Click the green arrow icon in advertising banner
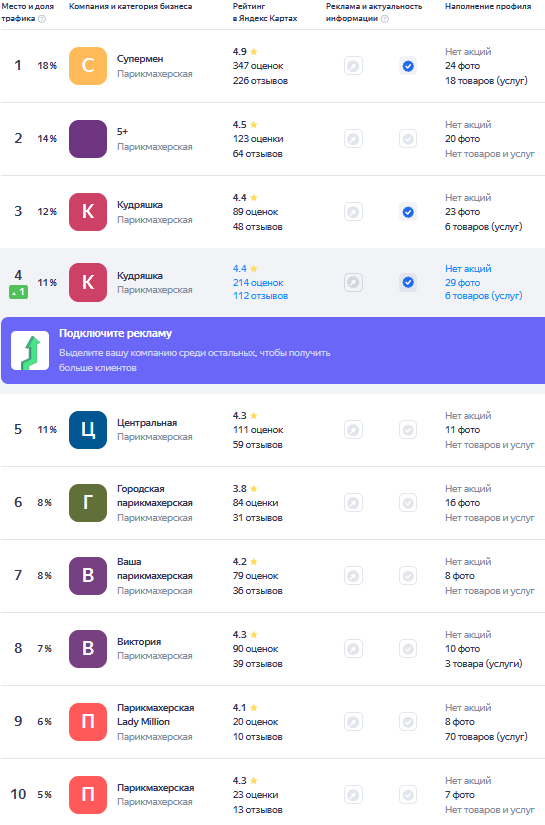The image size is (545, 825). pyautogui.click(x=30, y=350)
